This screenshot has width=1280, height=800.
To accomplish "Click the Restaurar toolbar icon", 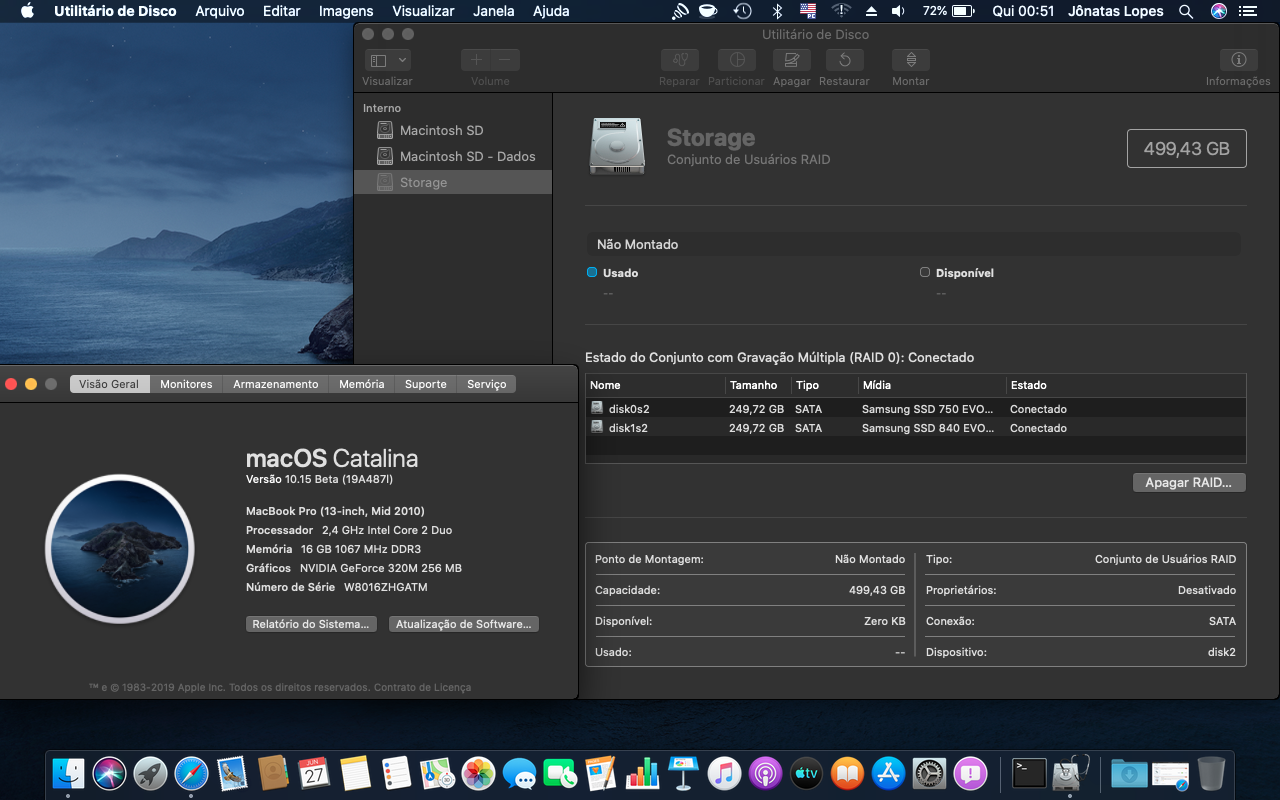I will [x=844, y=60].
